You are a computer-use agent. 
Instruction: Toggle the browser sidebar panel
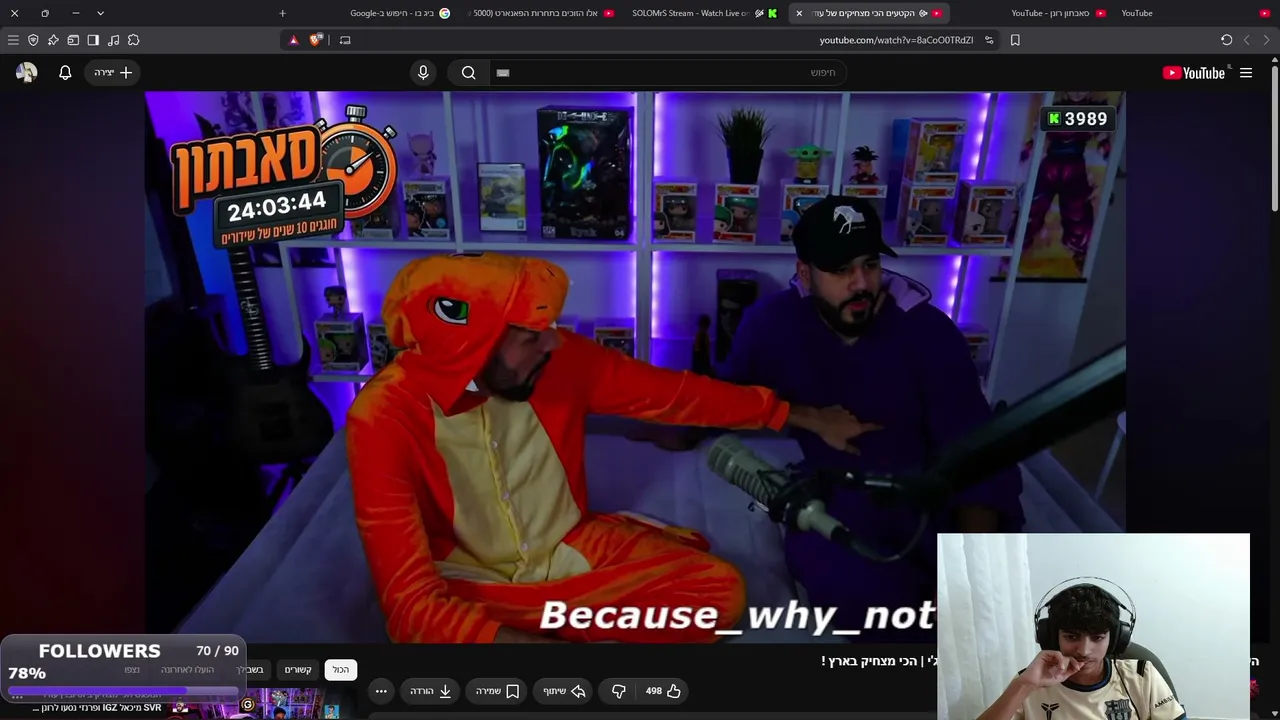tap(93, 40)
